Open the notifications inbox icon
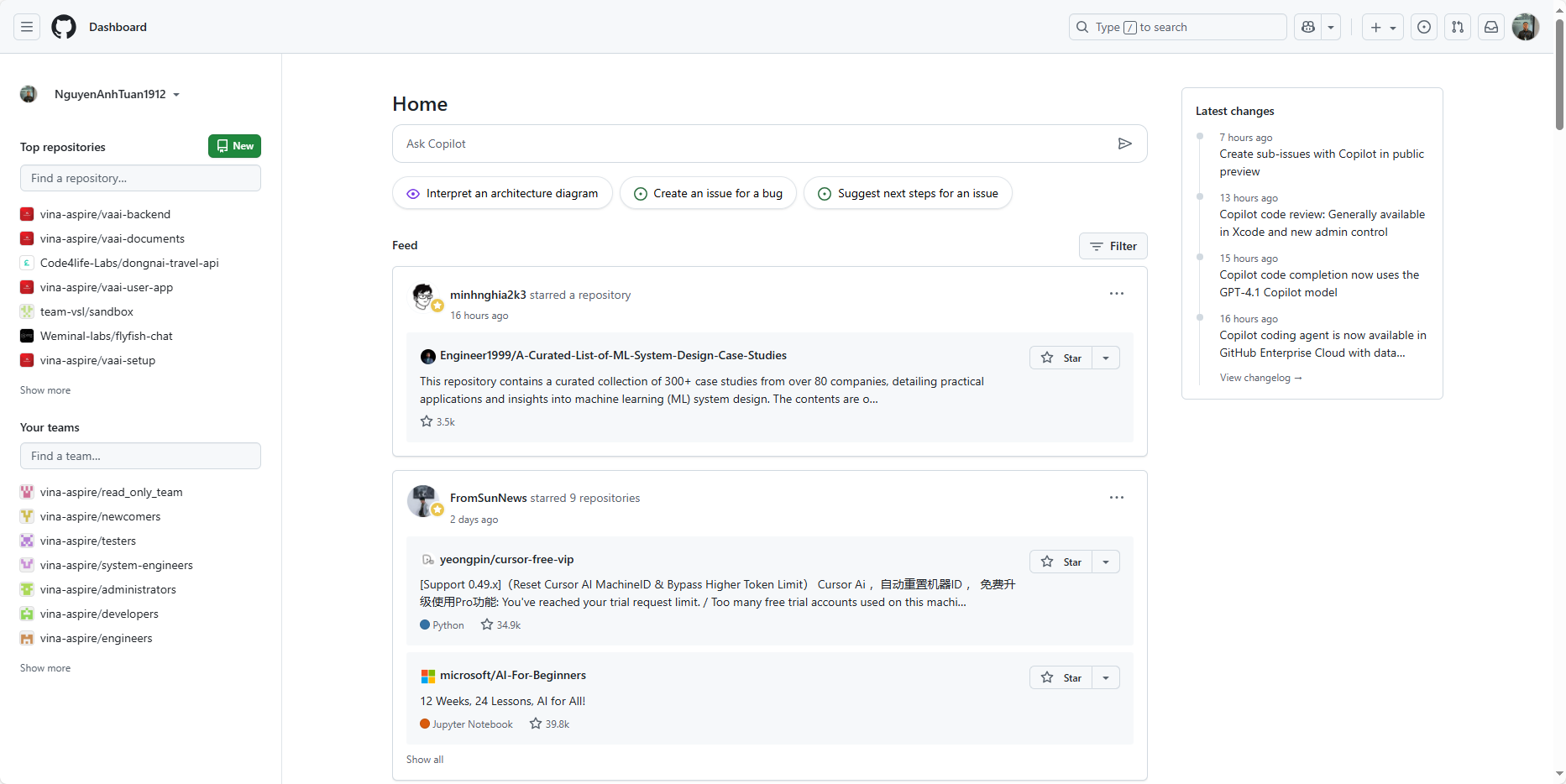This screenshot has width=1566, height=784. (1491, 27)
